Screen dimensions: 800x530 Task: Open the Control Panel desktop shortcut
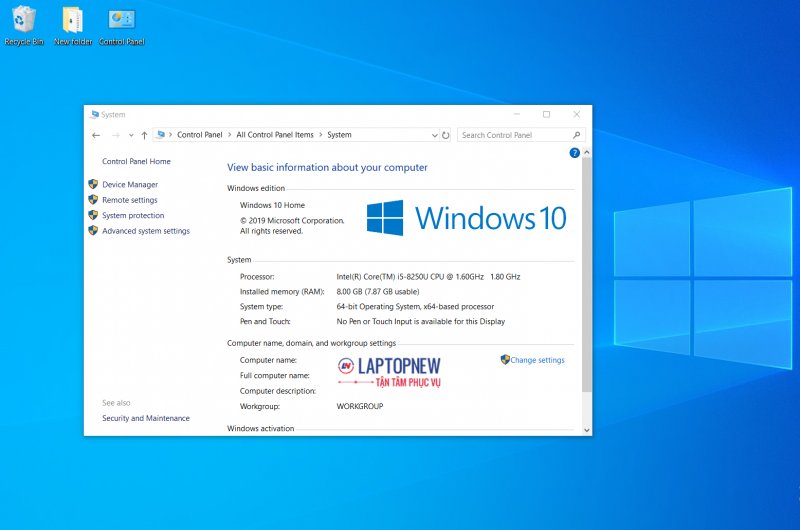[121, 26]
